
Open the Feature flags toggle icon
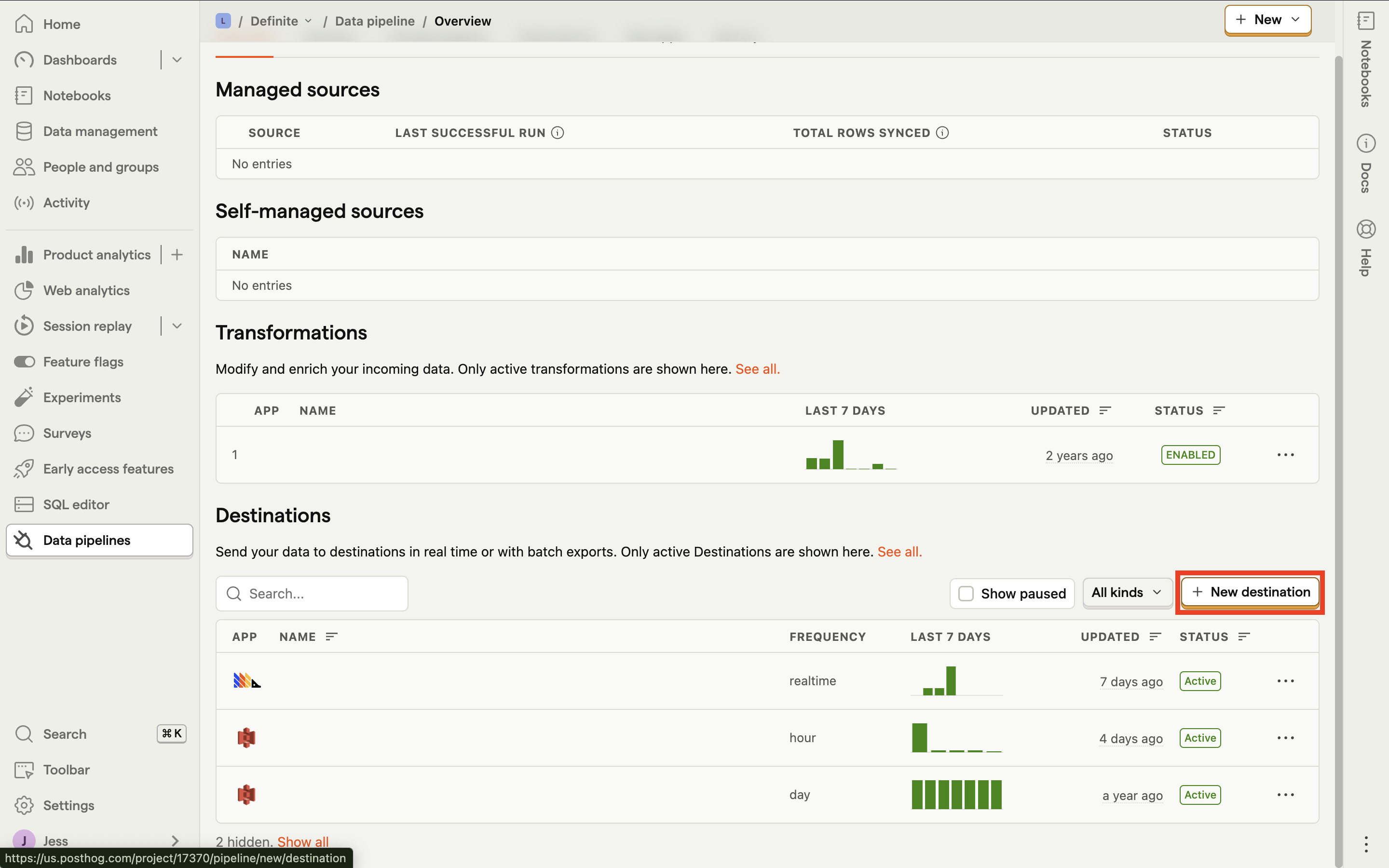24,362
